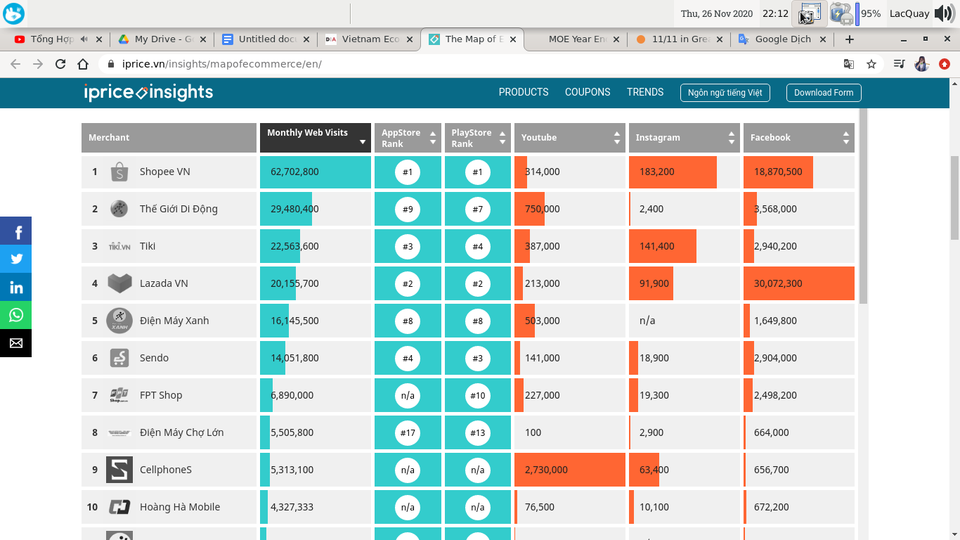960x540 pixels.
Task: Click the Lazada VN heart logo
Action: 119,283
